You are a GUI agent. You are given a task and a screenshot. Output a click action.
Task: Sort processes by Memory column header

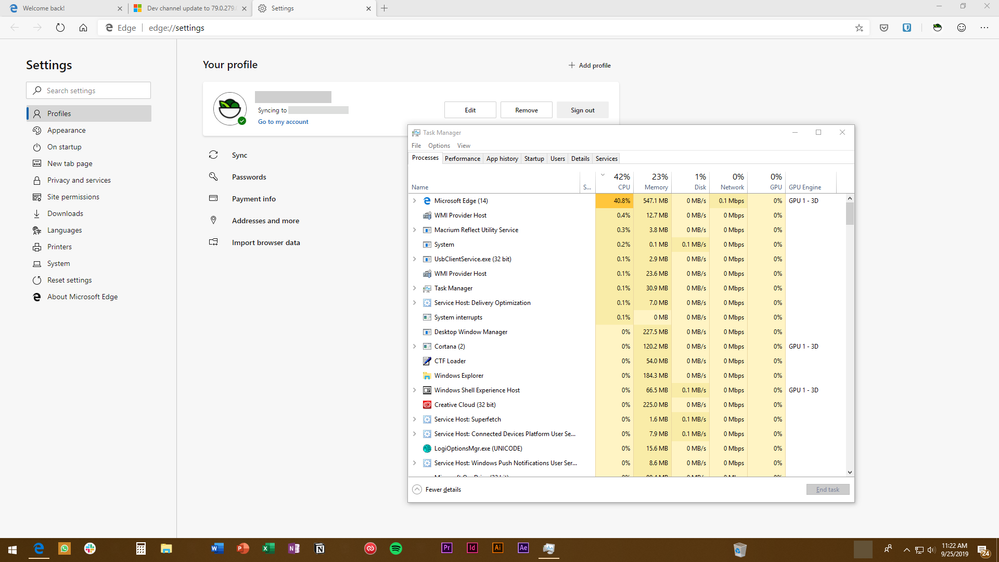tap(652, 181)
